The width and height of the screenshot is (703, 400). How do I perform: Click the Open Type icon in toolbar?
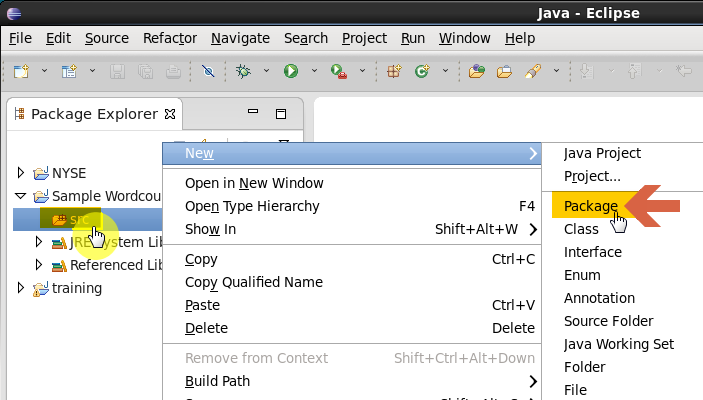pos(477,71)
